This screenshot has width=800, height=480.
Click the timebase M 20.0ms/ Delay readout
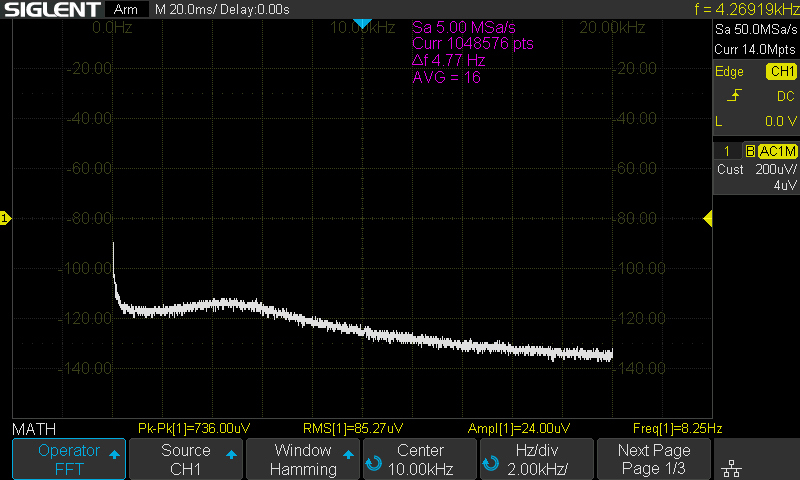(222, 9)
